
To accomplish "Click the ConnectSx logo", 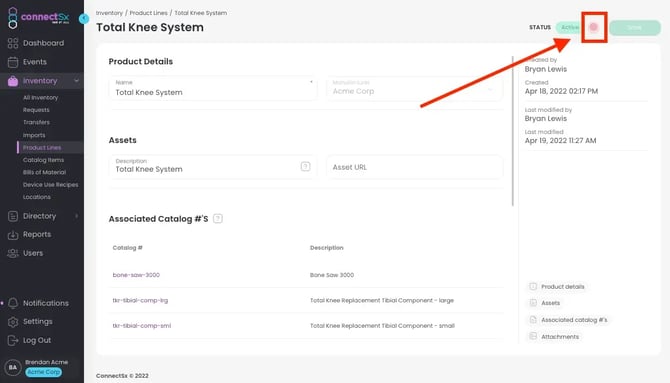I will tap(38, 18).
